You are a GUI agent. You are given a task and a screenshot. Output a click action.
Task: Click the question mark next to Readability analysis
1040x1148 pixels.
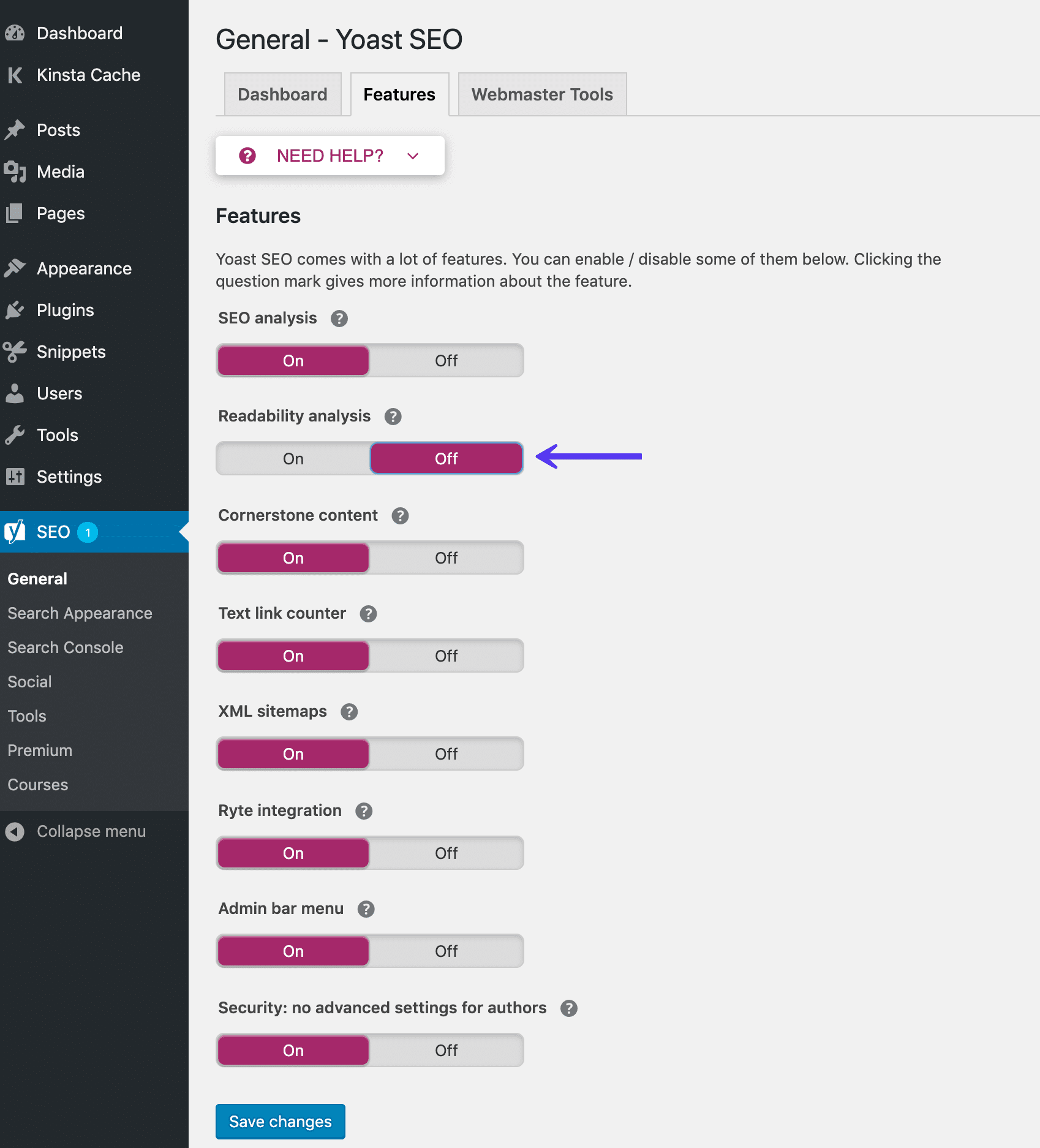pos(393,417)
